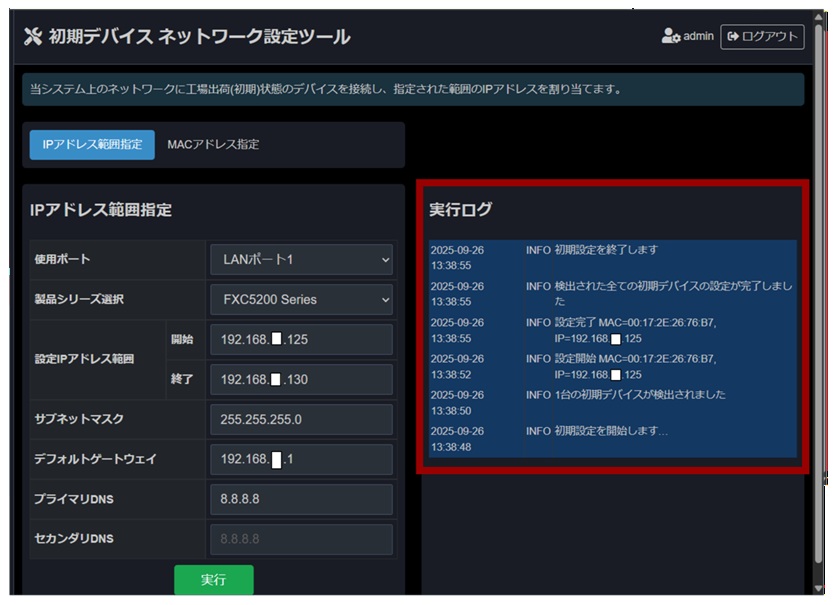Screen dimensions: 837x605
Task: Click the timestamp 2025-09-26 13:38:50
Action: point(457,403)
